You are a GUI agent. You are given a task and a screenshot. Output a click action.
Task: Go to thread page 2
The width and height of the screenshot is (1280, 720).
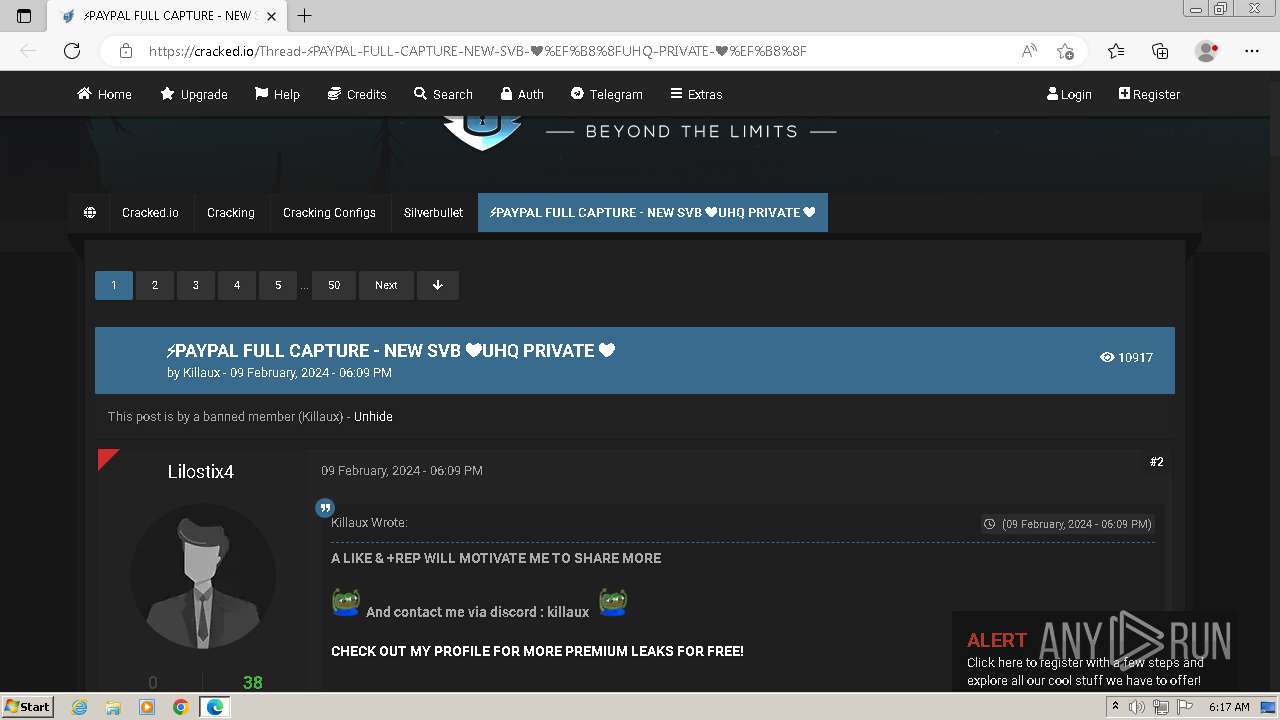pyautogui.click(x=155, y=285)
